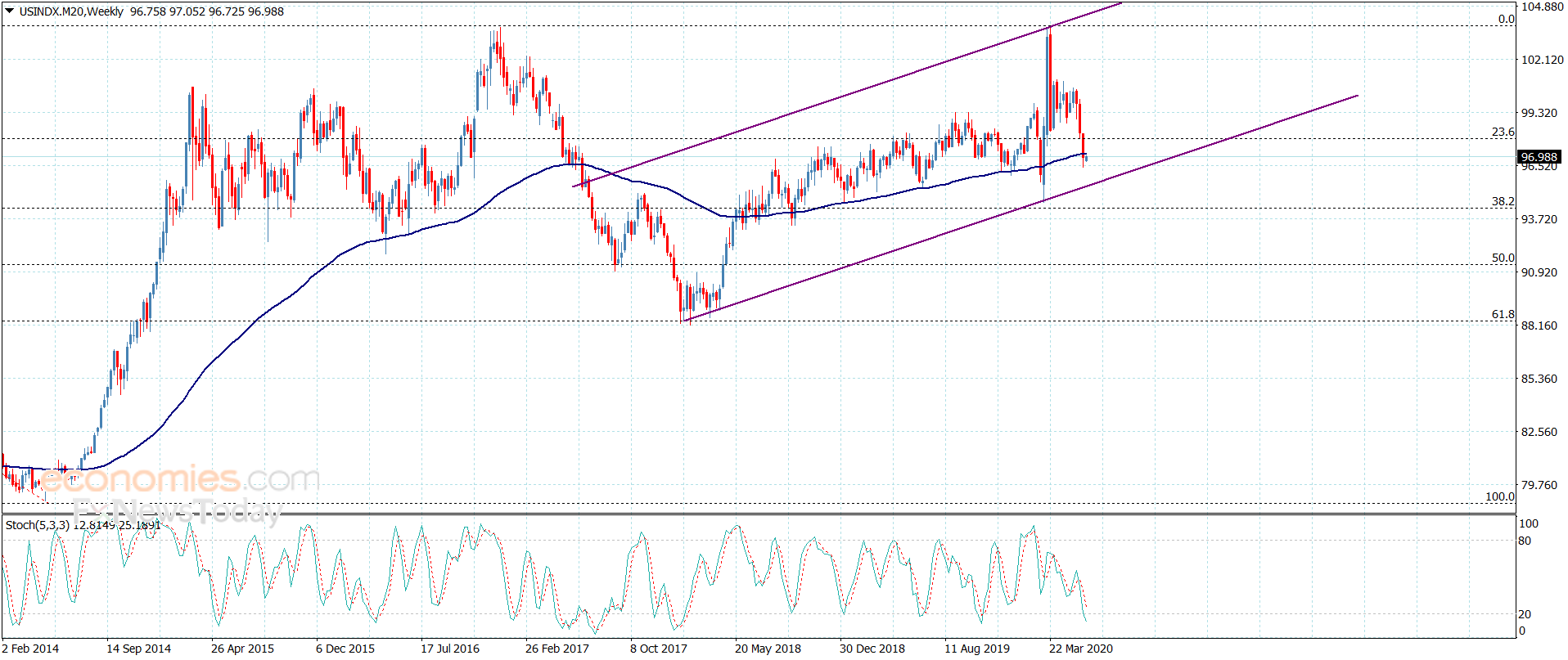Select the 17 Jul 2016 date marker
The height and width of the screenshot is (660, 1568).
pos(450,649)
